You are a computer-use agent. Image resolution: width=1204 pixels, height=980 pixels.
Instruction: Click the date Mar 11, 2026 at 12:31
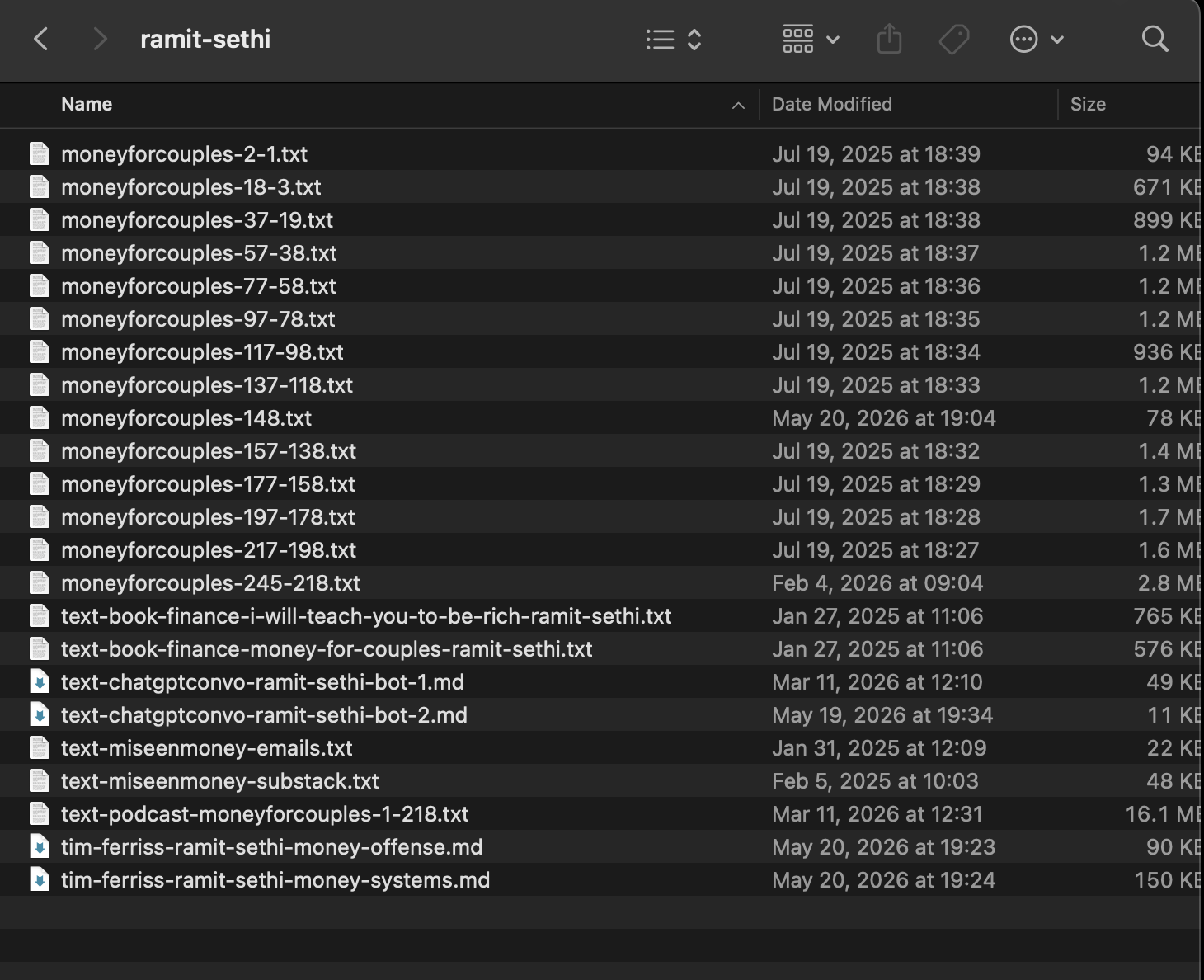(877, 814)
